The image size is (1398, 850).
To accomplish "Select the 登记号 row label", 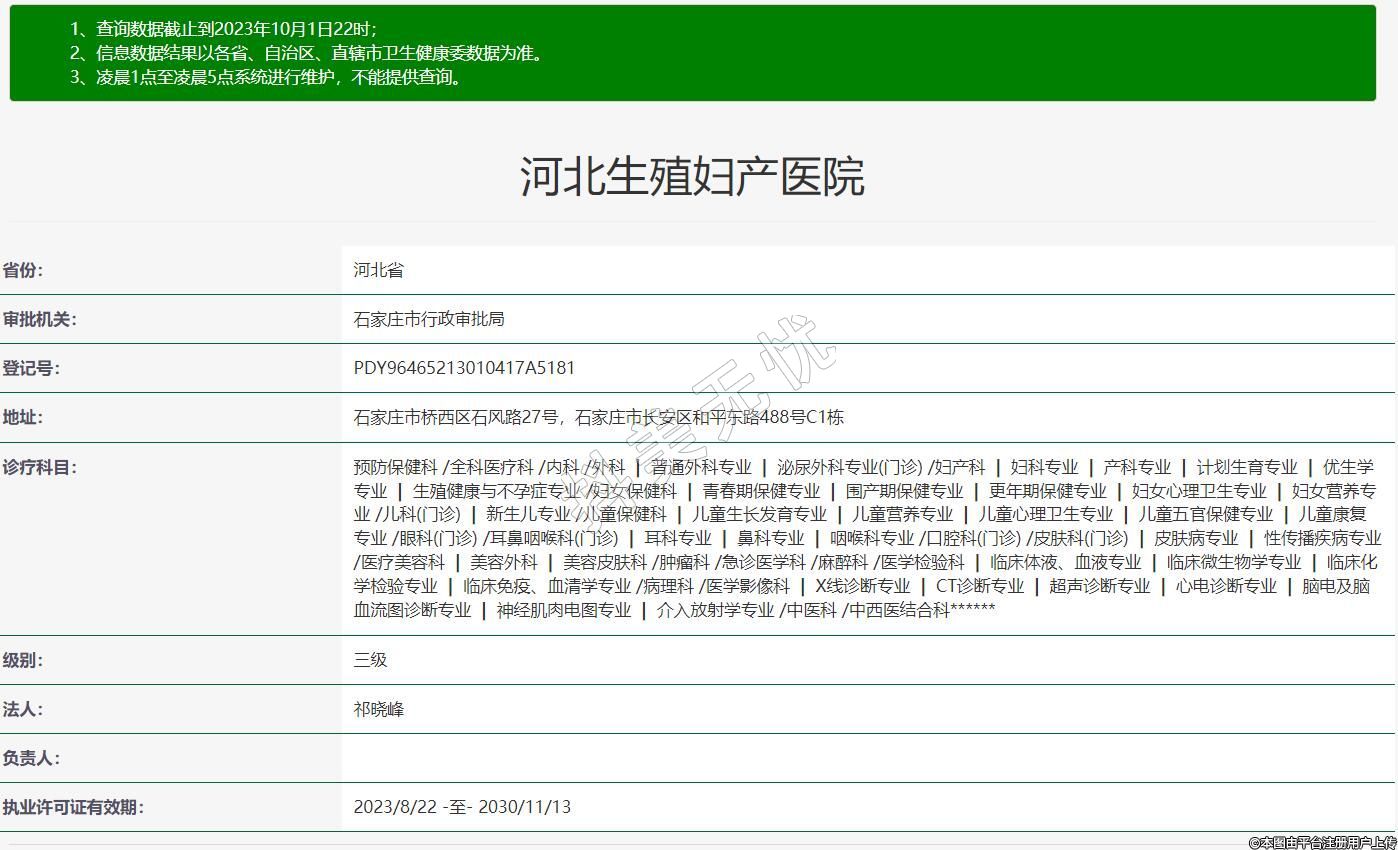I will point(31,368).
